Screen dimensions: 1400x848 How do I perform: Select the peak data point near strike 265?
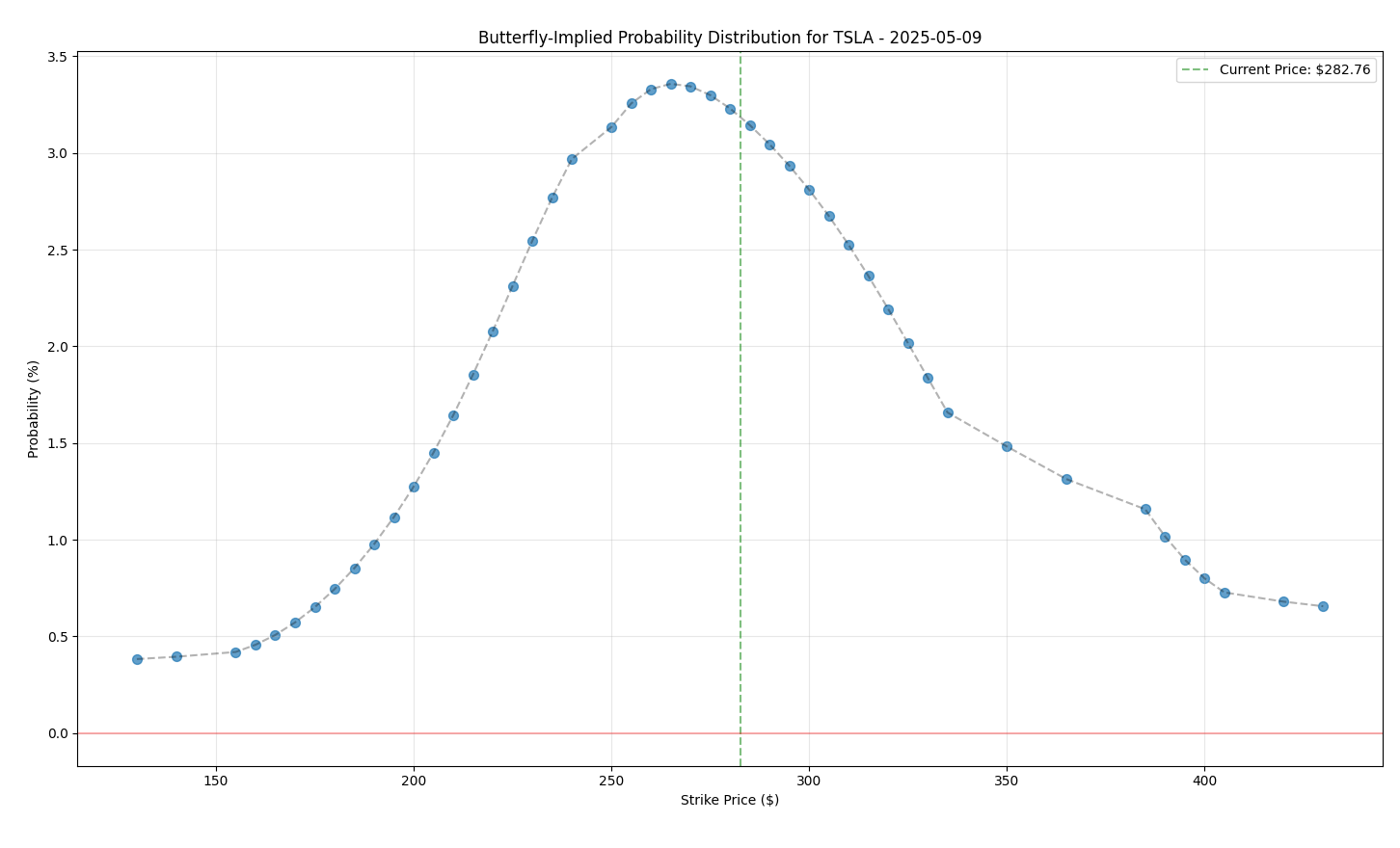tap(671, 84)
